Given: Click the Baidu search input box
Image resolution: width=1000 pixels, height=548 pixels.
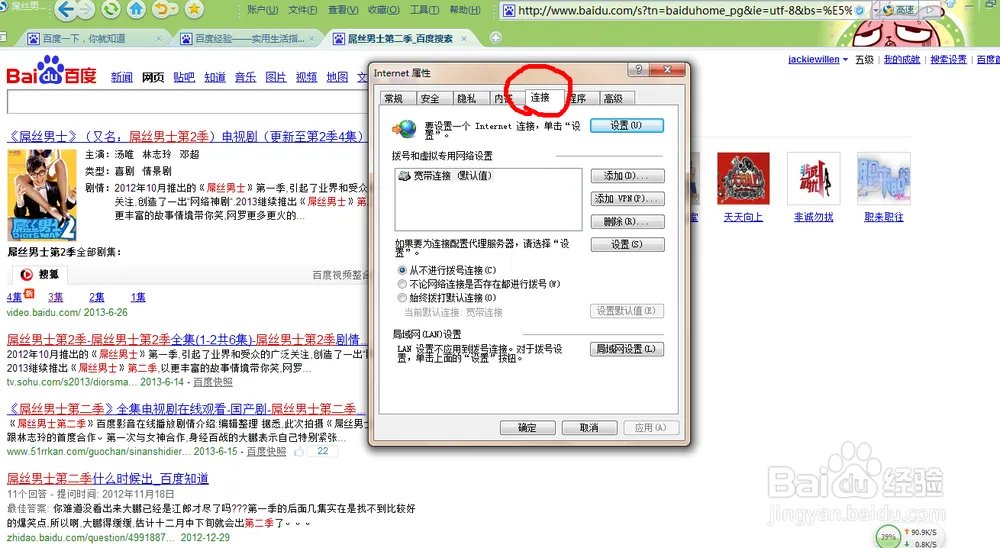Looking at the screenshot, I should coord(187,101).
